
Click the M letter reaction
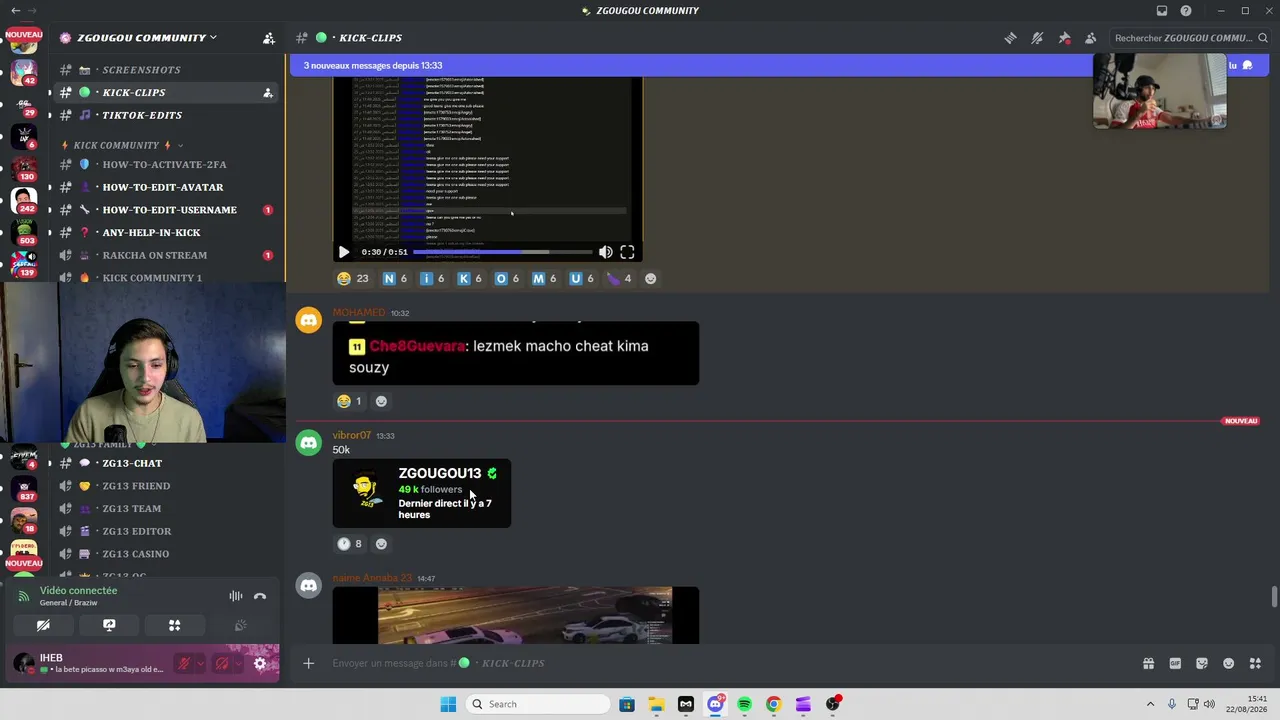543,279
